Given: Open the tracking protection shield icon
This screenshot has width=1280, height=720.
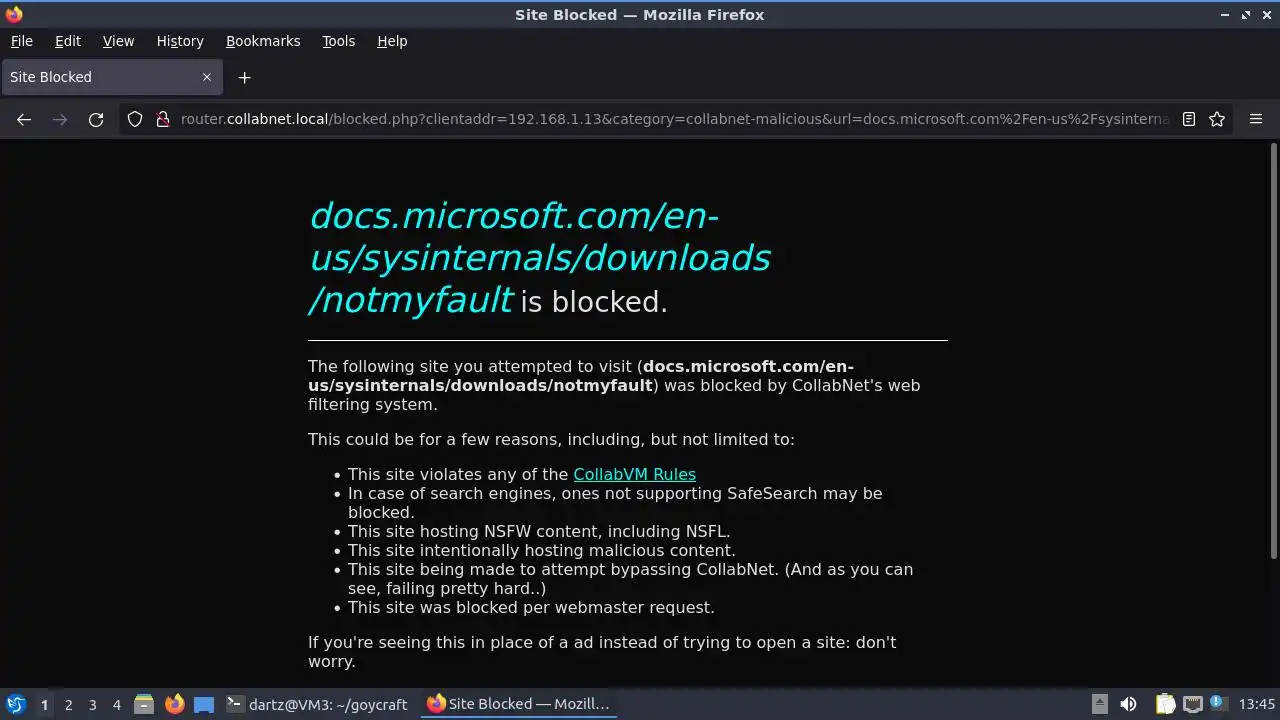Looking at the screenshot, I should pyautogui.click(x=135, y=119).
